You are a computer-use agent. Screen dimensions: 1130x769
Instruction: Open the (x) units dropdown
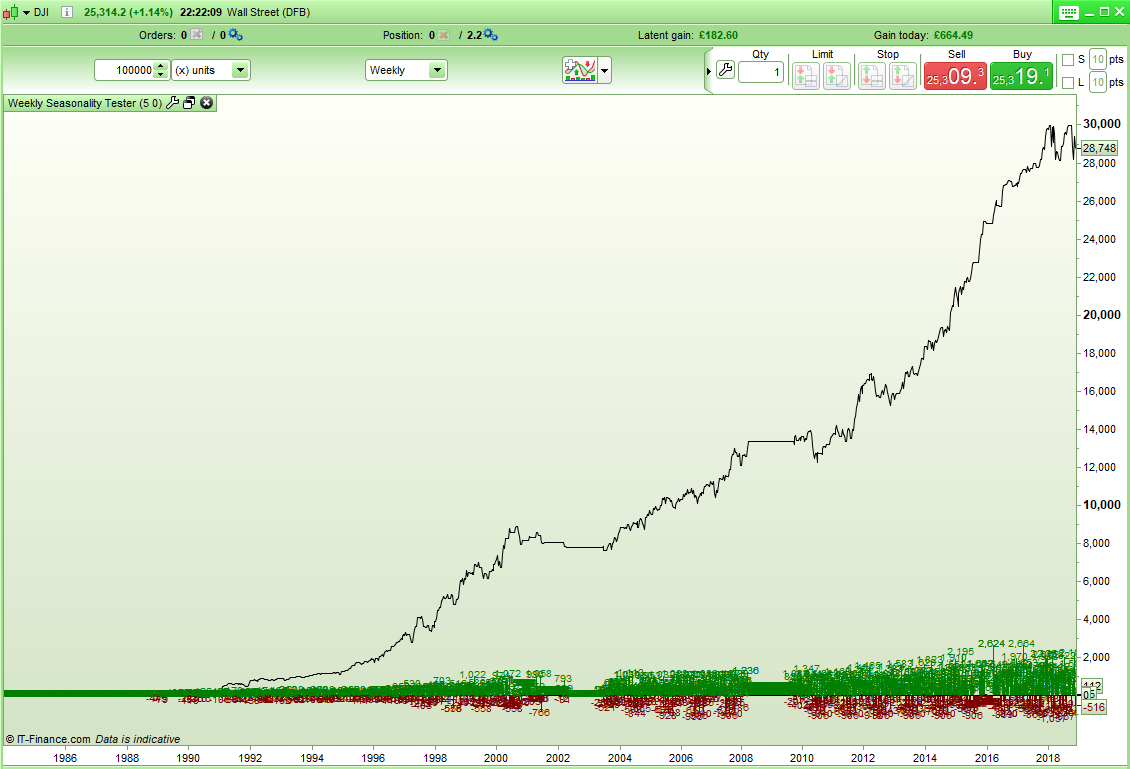click(240, 70)
